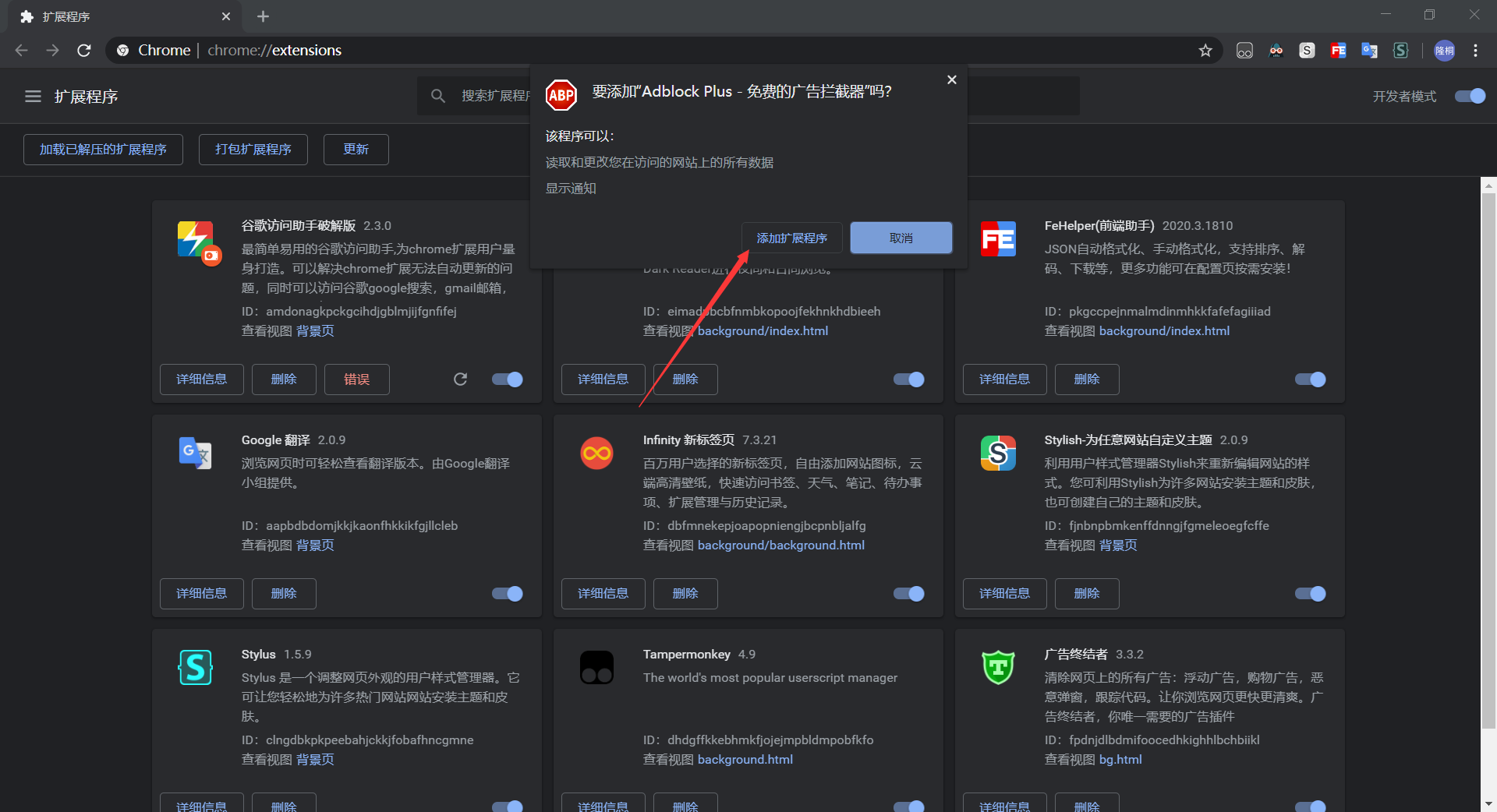
Task: Click the Stylish card icon
Action: [998, 454]
